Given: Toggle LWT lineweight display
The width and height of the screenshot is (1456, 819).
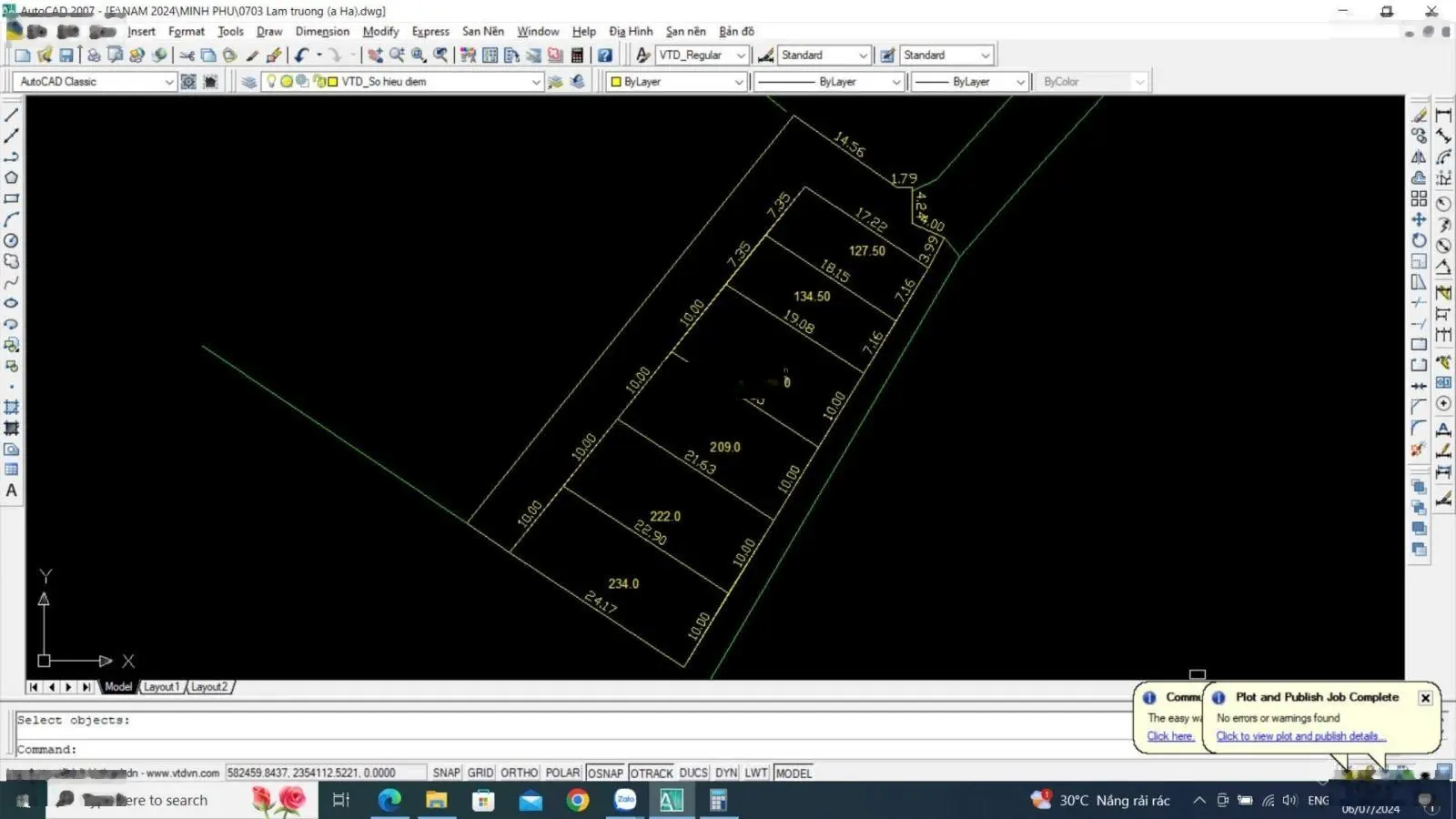Looking at the screenshot, I should point(756,773).
